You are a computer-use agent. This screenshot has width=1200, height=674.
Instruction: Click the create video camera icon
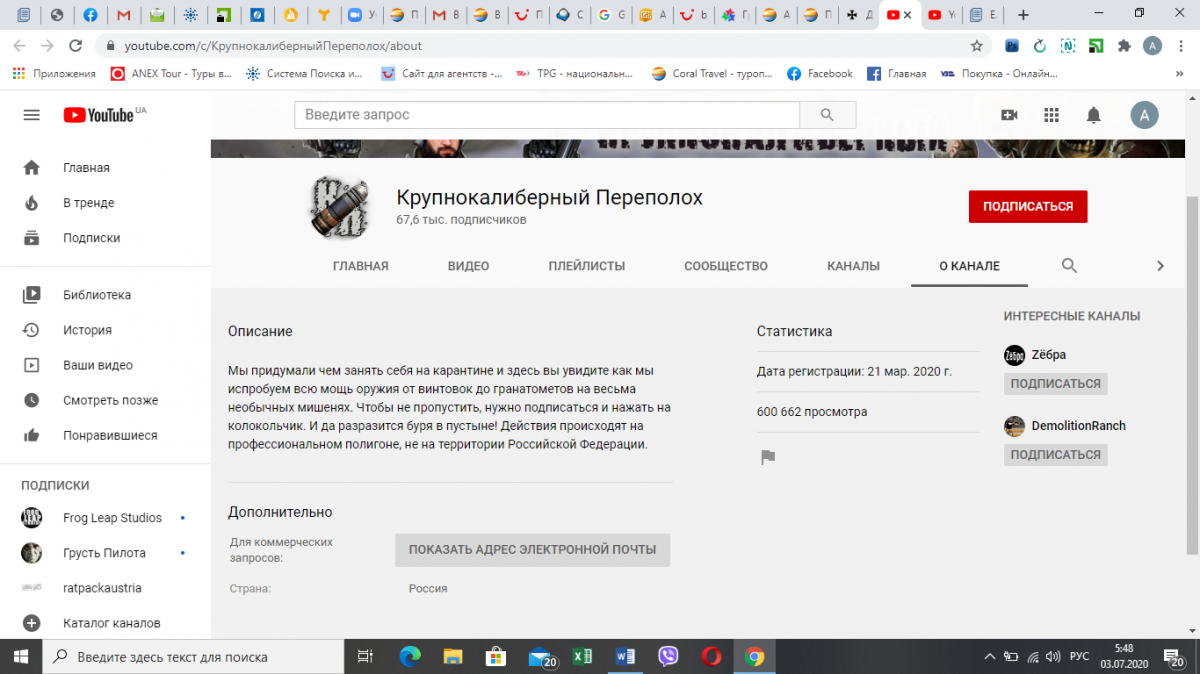[x=1009, y=115]
